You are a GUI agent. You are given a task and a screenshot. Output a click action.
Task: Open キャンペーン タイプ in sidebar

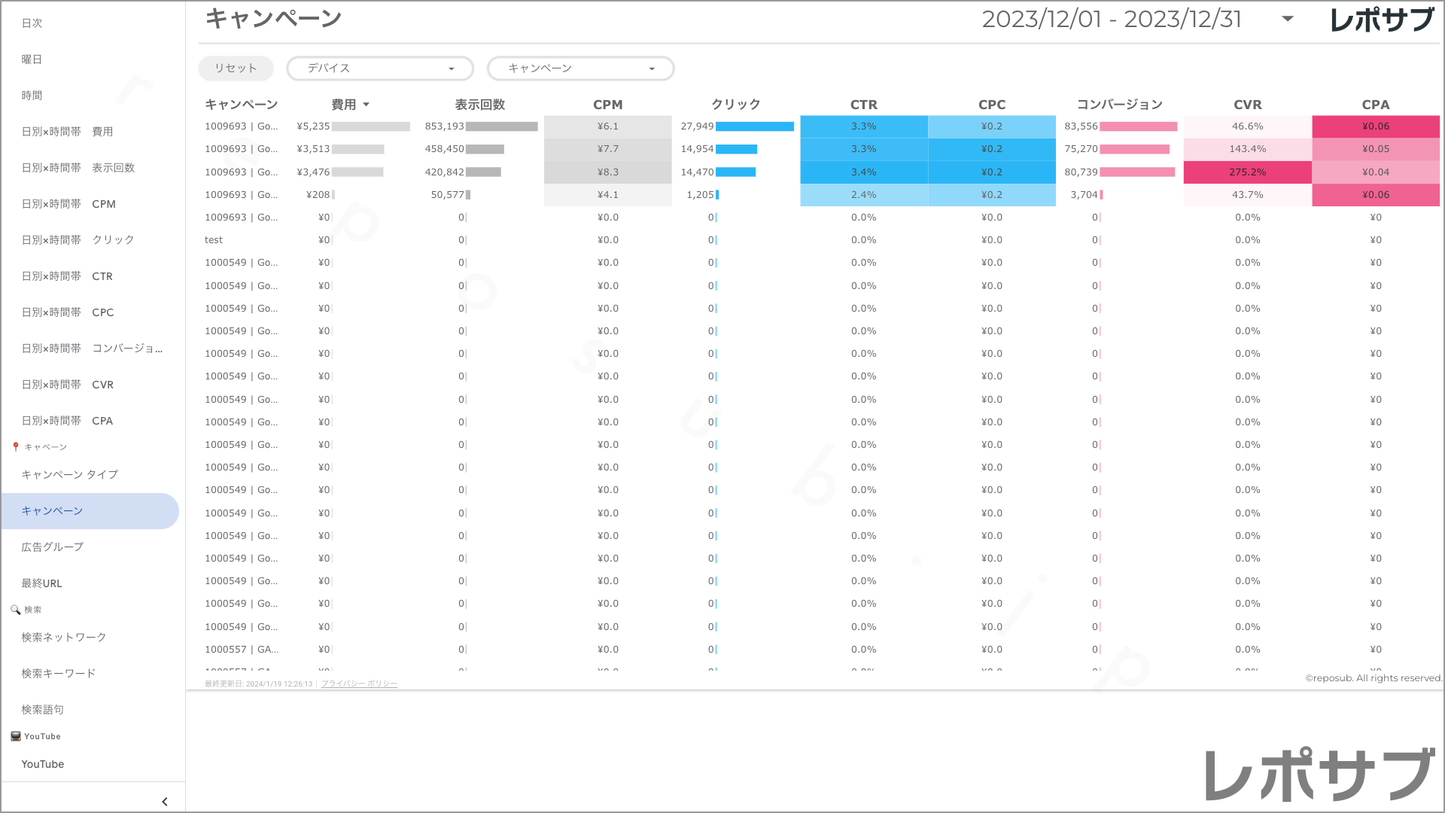coord(69,474)
